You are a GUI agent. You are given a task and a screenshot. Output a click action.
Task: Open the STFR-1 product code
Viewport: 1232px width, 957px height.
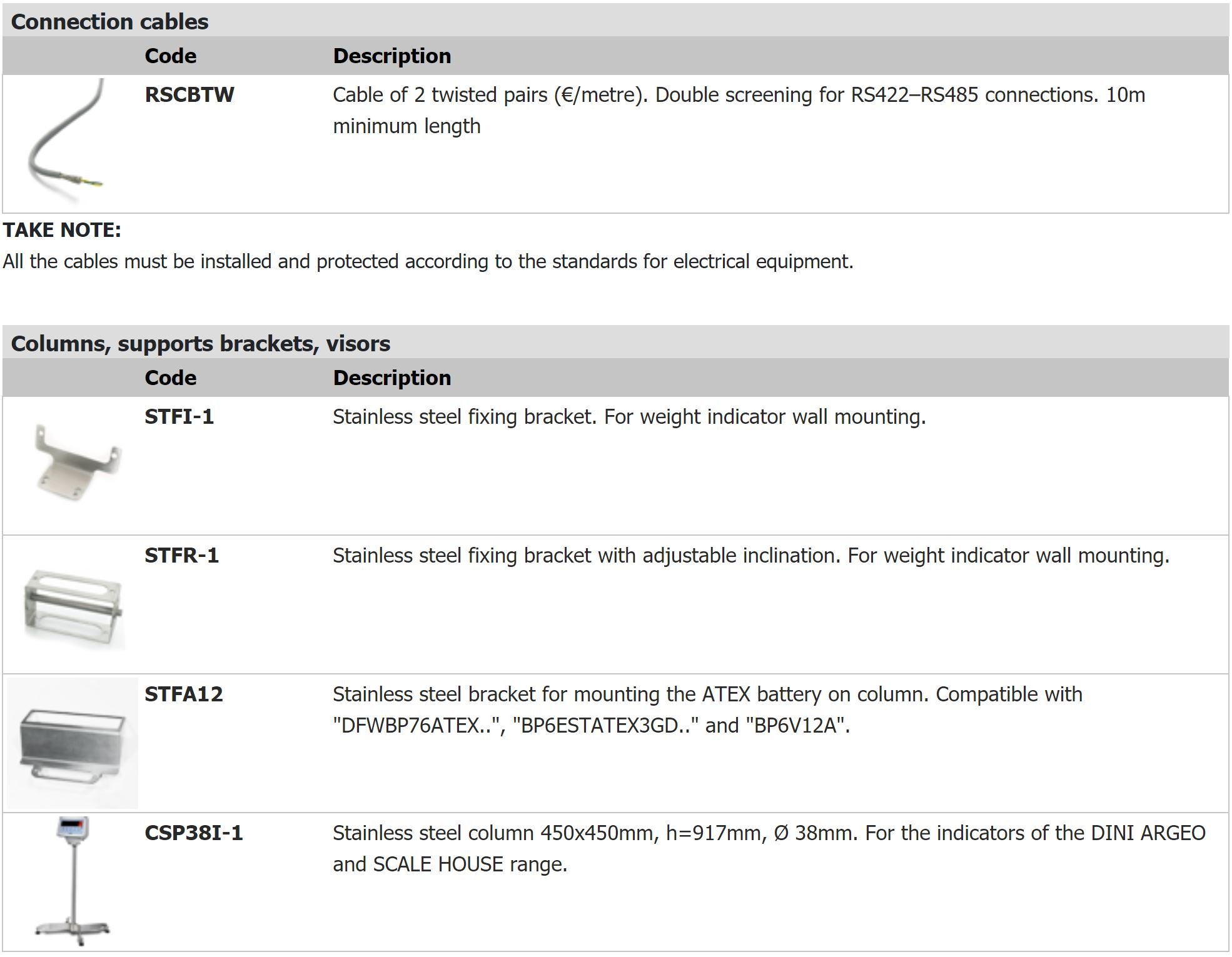182,556
